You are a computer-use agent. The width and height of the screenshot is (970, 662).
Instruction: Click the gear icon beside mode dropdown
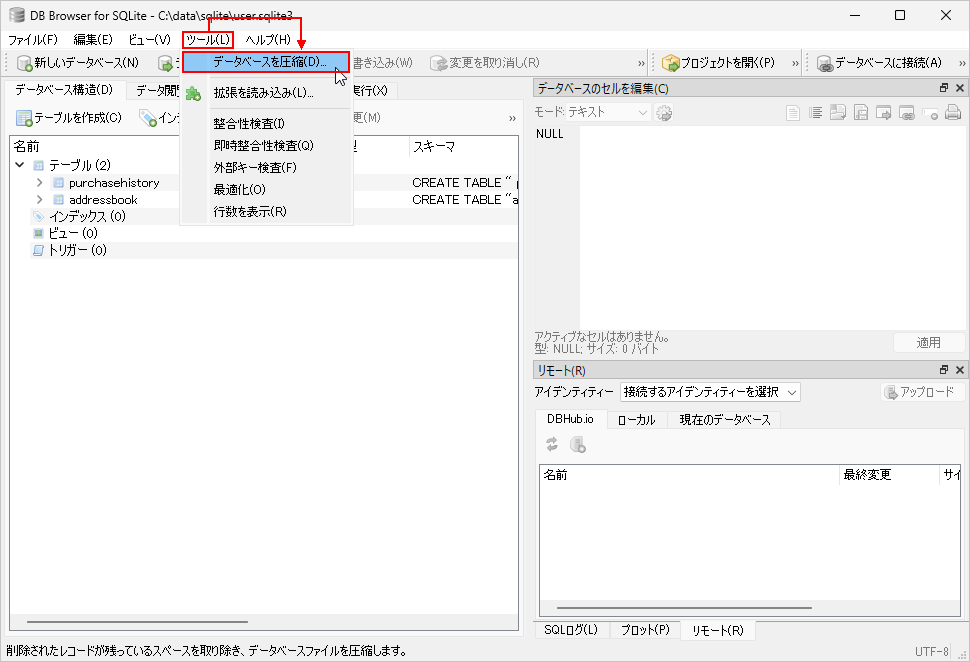pyautogui.click(x=664, y=112)
